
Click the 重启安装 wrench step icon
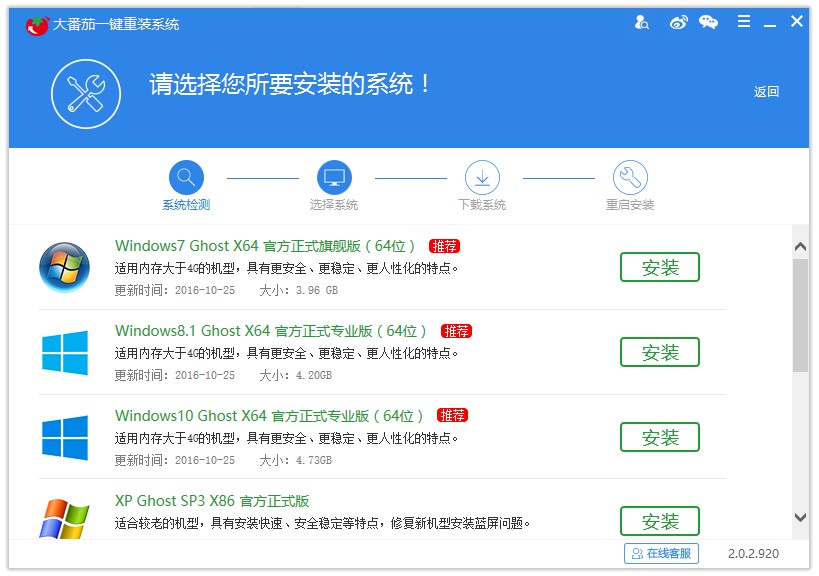pos(630,176)
